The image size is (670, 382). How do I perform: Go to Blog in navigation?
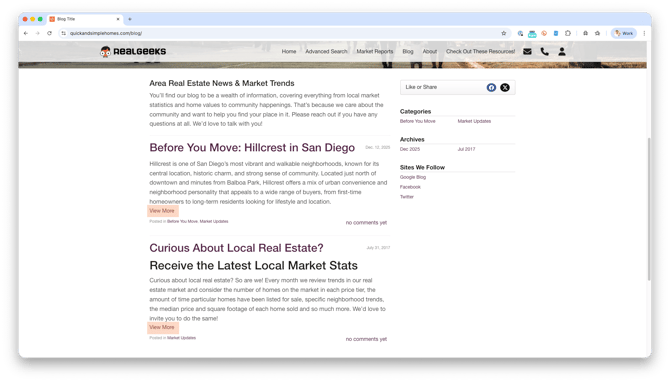tap(408, 51)
